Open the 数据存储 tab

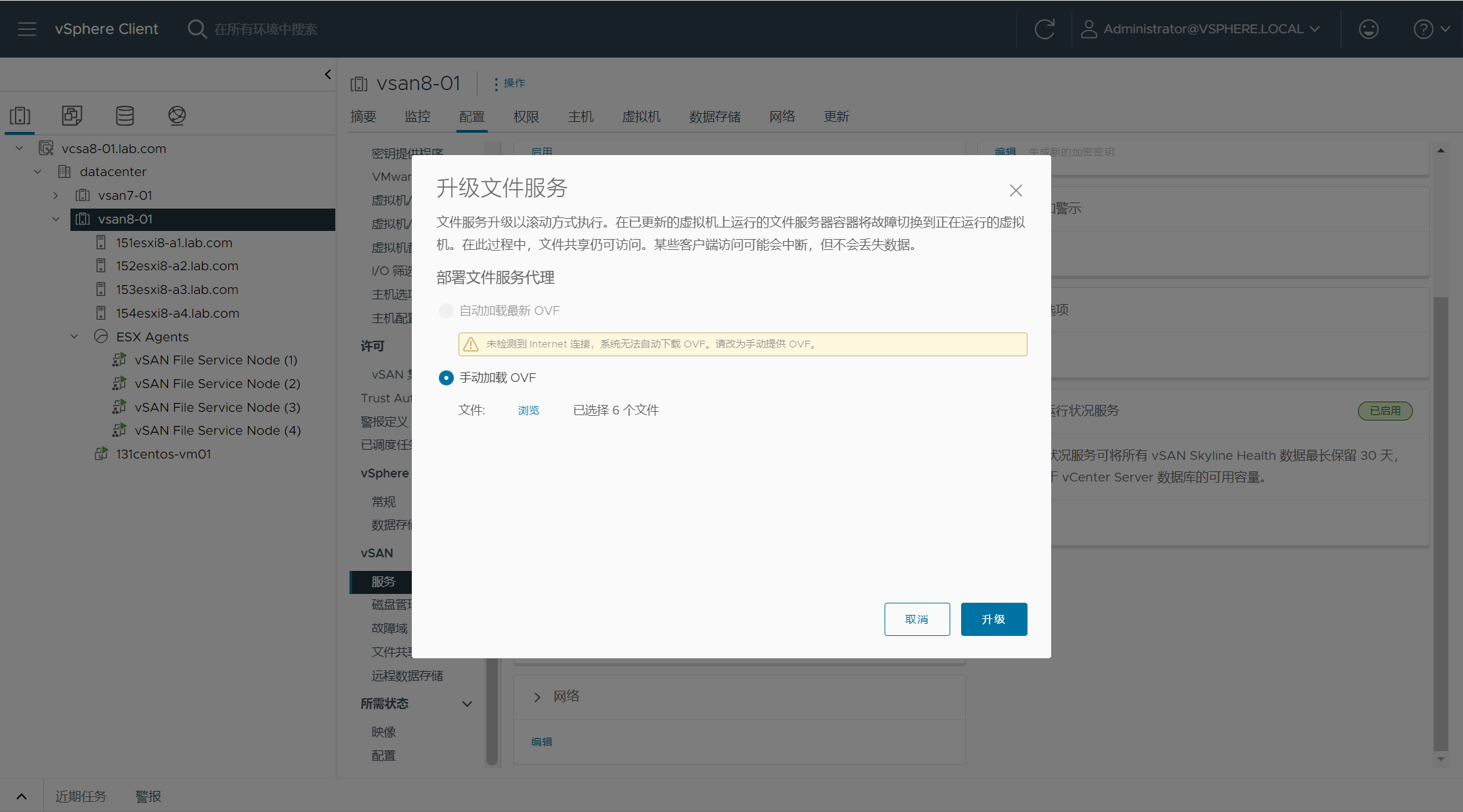tap(715, 116)
